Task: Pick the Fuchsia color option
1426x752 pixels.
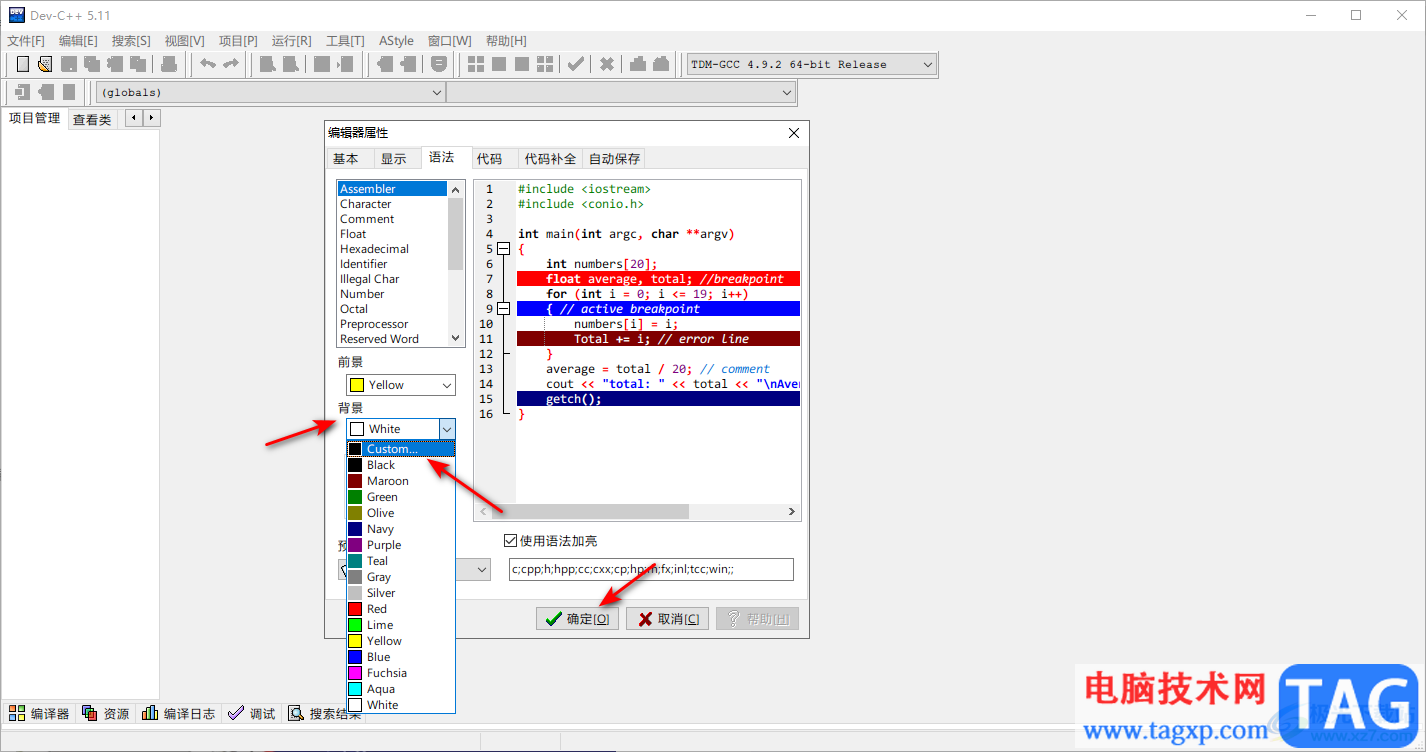Action: (x=401, y=673)
